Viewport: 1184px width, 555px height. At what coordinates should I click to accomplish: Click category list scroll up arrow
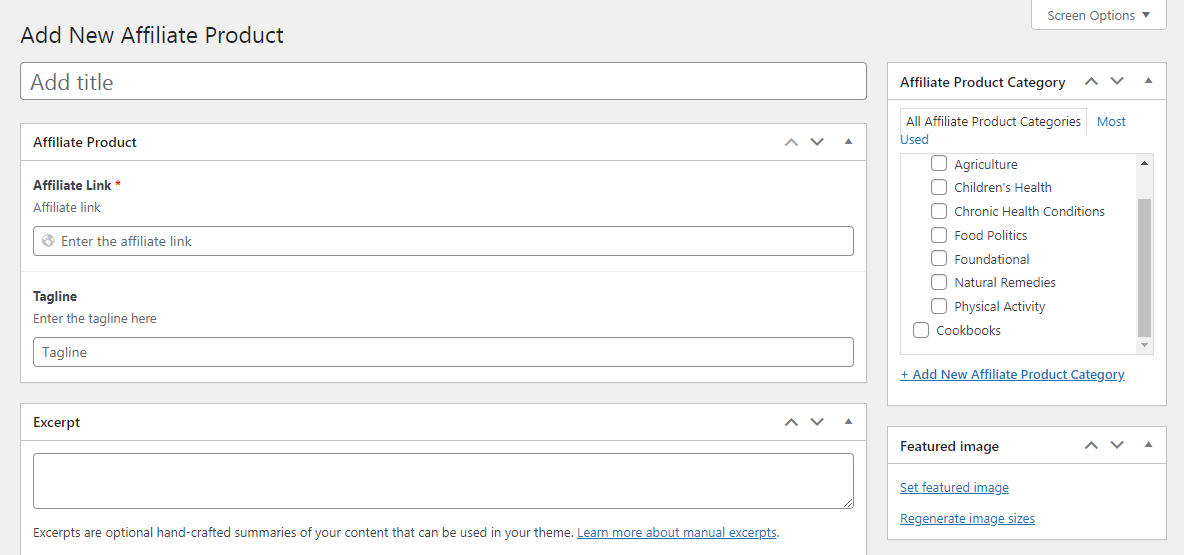tap(1145, 163)
